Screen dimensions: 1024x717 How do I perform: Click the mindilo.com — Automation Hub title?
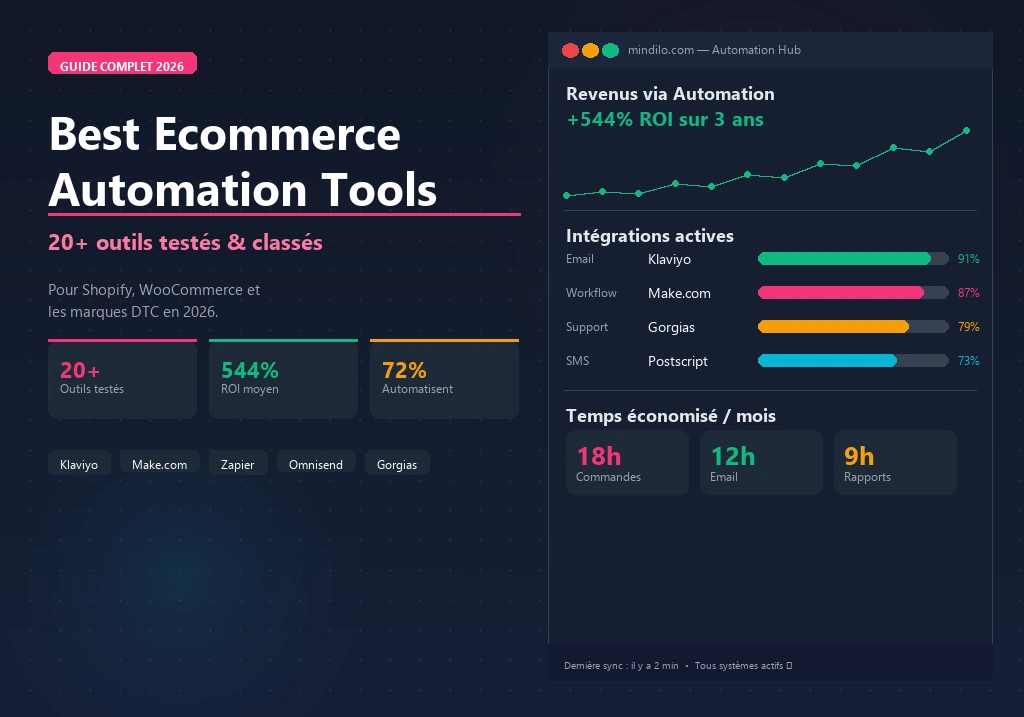point(714,50)
